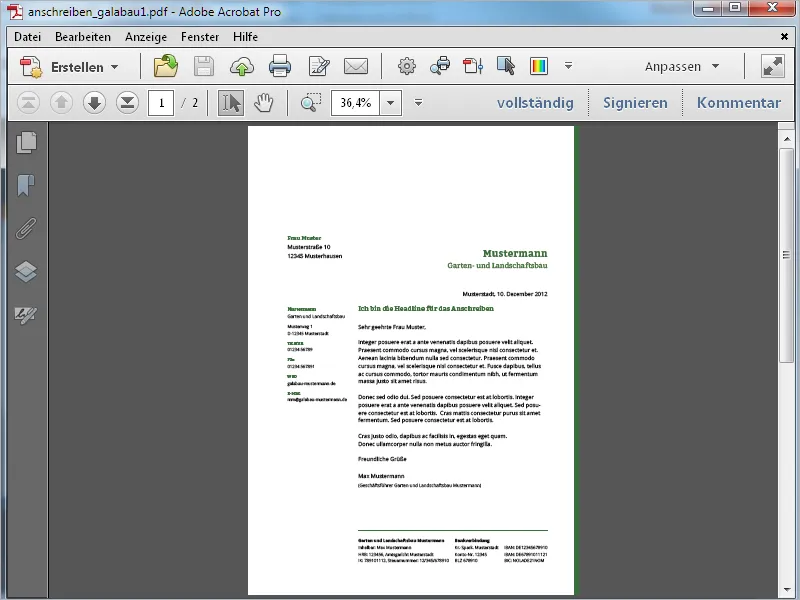Click the address line '12345 Musterhausen'
The height and width of the screenshot is (600, 800).
coord(315,256)
